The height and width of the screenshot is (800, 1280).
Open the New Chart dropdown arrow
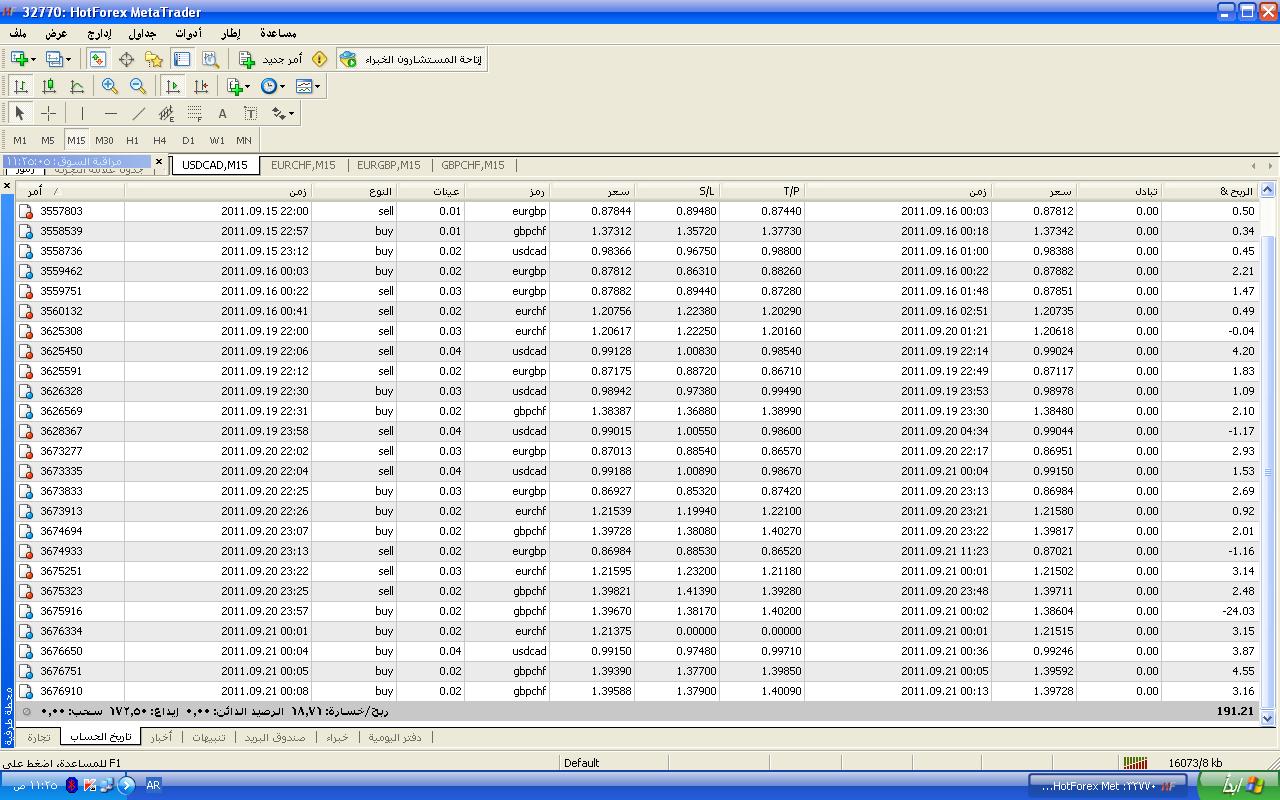[x=34, y=60]
